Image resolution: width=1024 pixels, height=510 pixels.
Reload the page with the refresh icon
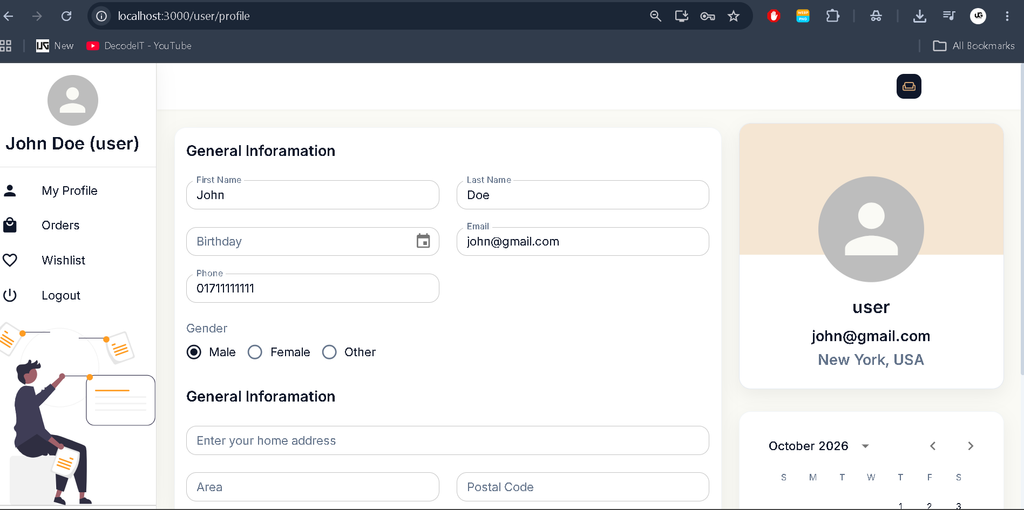66,16
